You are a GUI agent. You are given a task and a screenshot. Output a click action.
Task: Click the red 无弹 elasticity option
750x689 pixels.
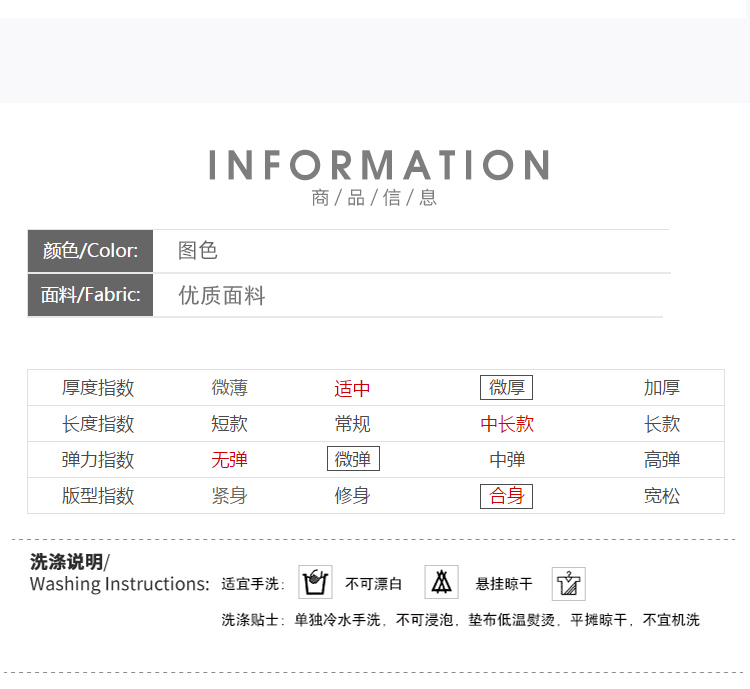click(229, 460)
